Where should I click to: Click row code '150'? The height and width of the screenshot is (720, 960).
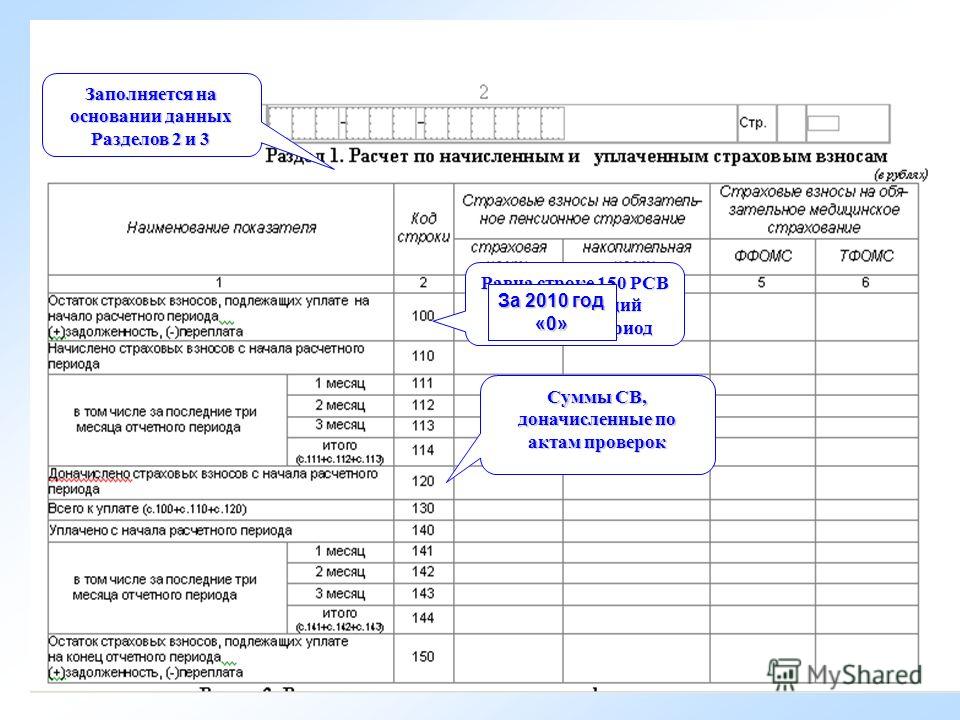[423, 657]
